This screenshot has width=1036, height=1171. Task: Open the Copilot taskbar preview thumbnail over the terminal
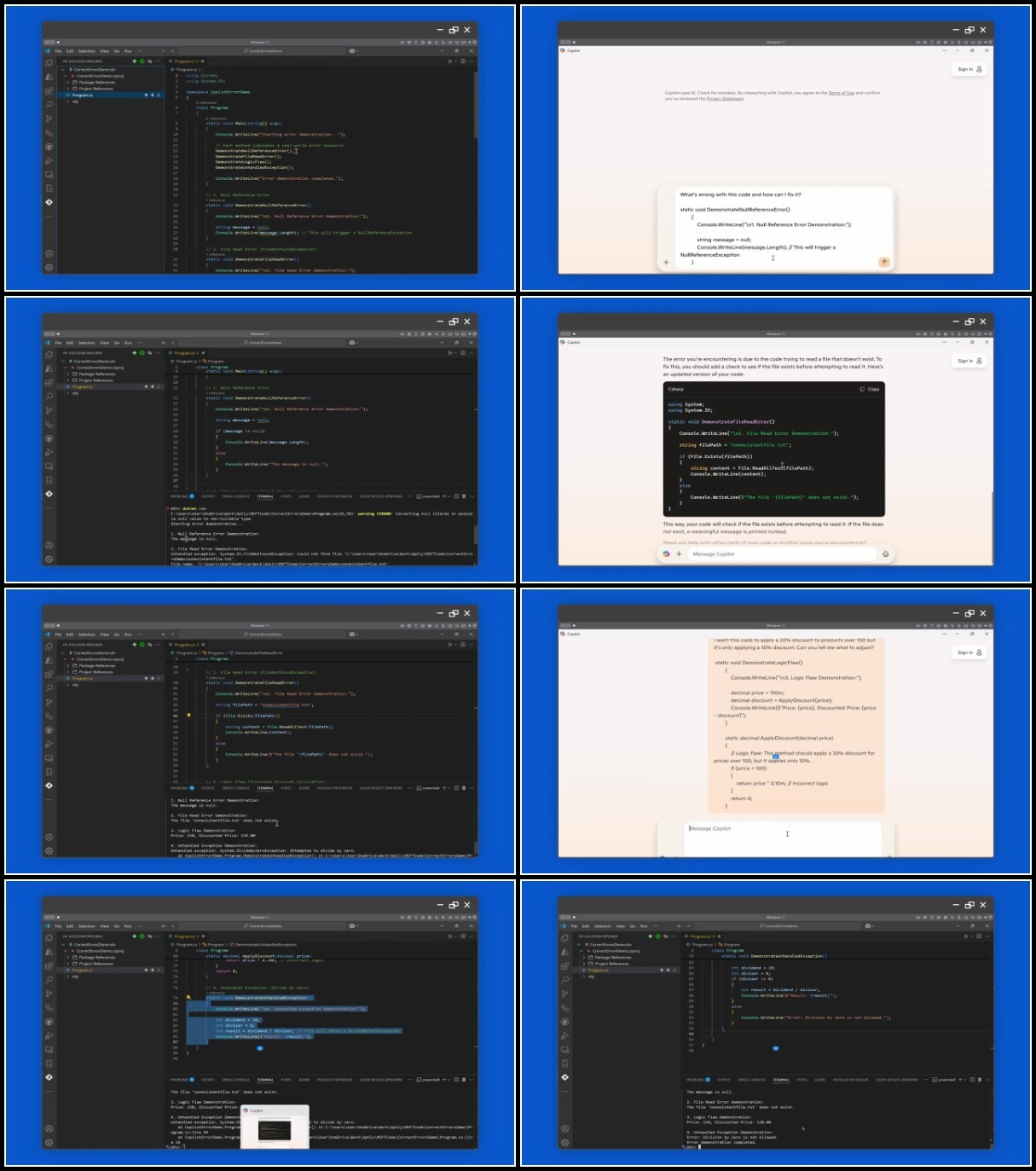(275, 1128)
